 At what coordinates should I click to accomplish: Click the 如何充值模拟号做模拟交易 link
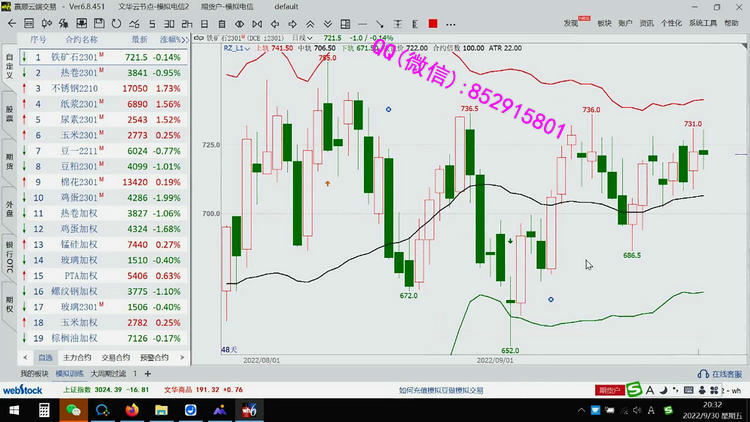point(440,390)
